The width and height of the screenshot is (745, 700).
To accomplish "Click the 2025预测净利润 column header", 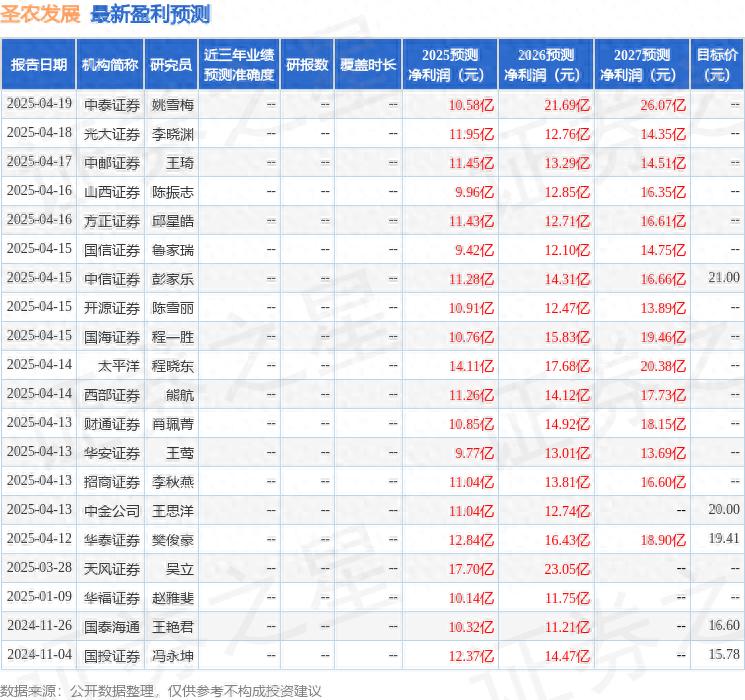I will tap(450, 65).
